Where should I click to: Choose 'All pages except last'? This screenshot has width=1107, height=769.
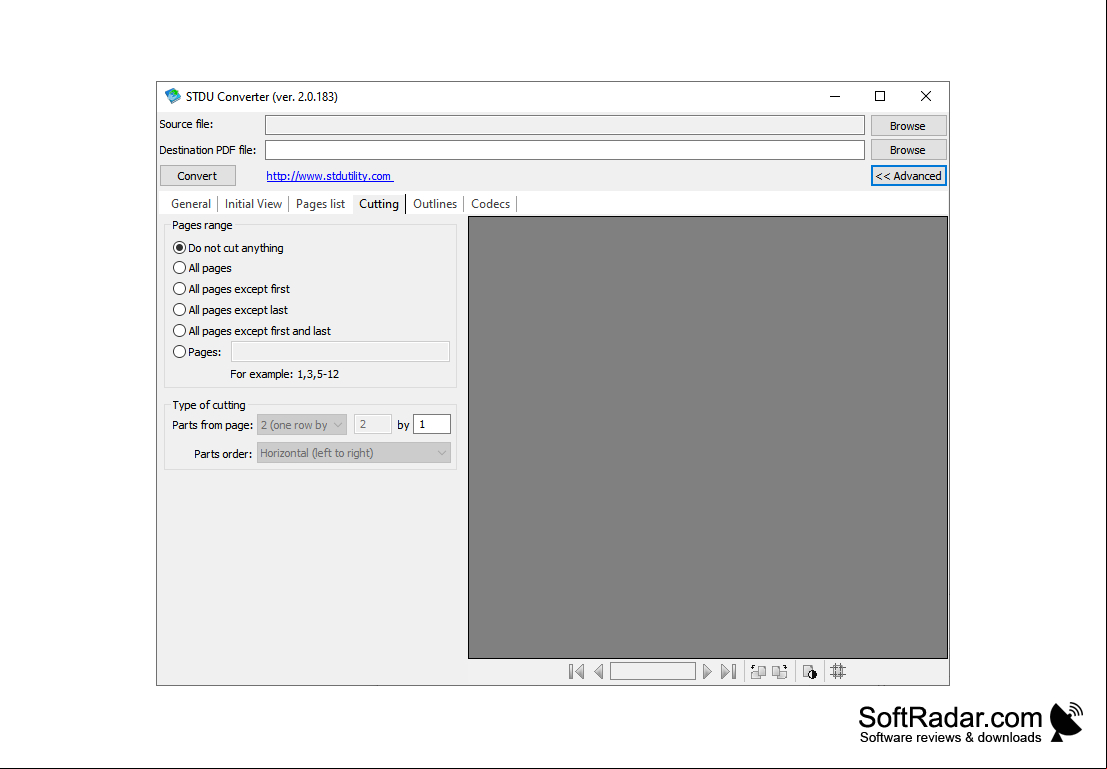click(230, 310)
